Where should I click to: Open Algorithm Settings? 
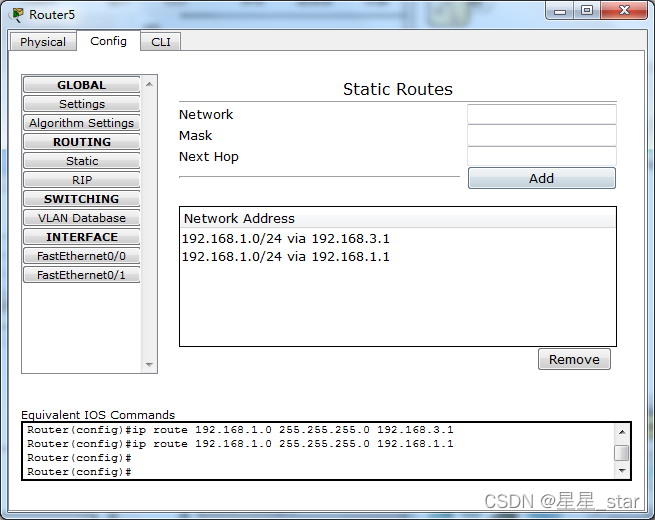(x=81, y=123)
